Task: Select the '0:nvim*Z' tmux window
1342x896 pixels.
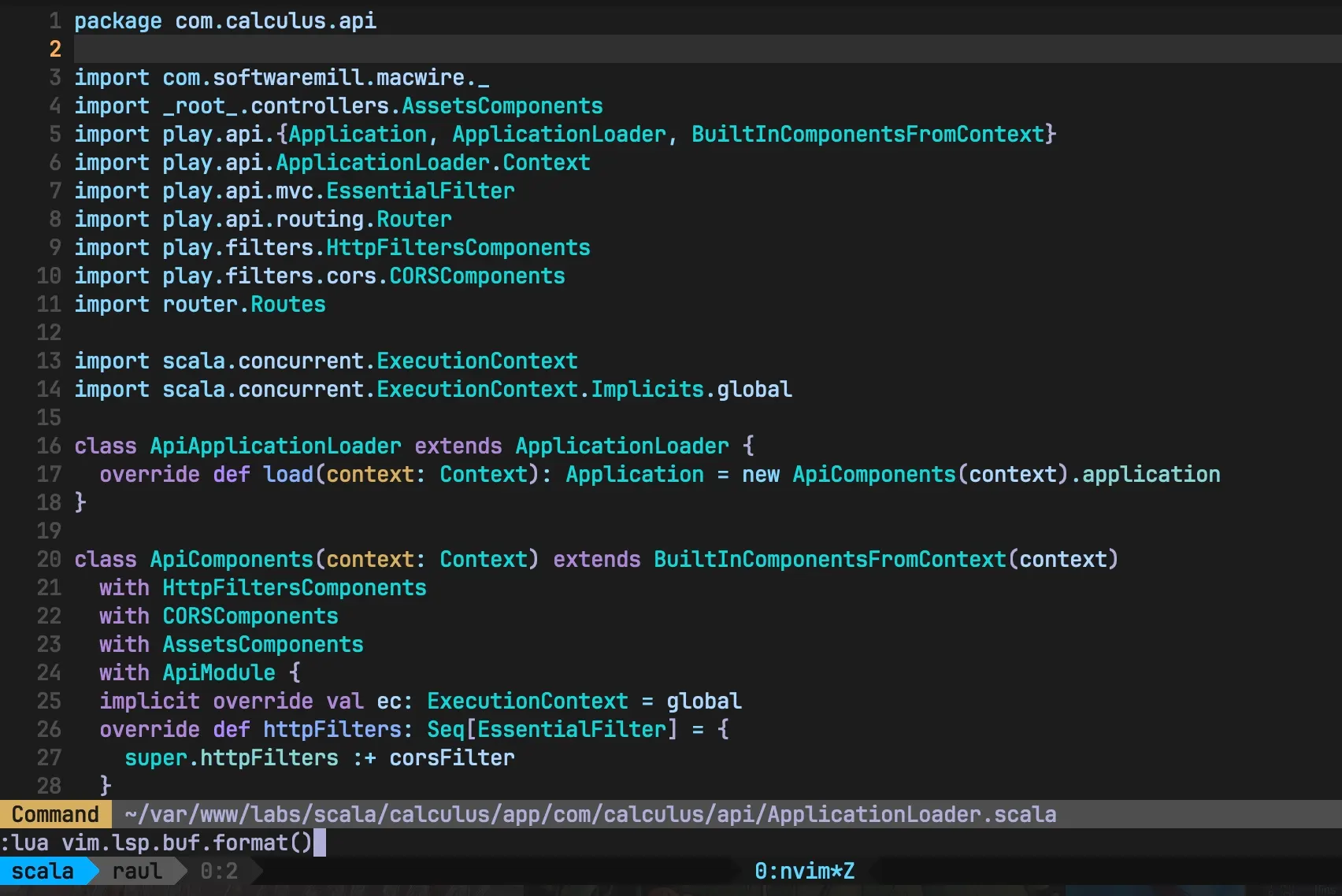Action: [x=805, y=871]
